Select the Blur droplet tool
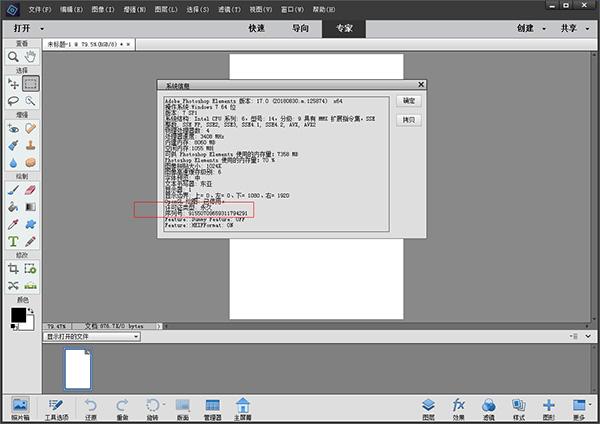 click(13, 163)
